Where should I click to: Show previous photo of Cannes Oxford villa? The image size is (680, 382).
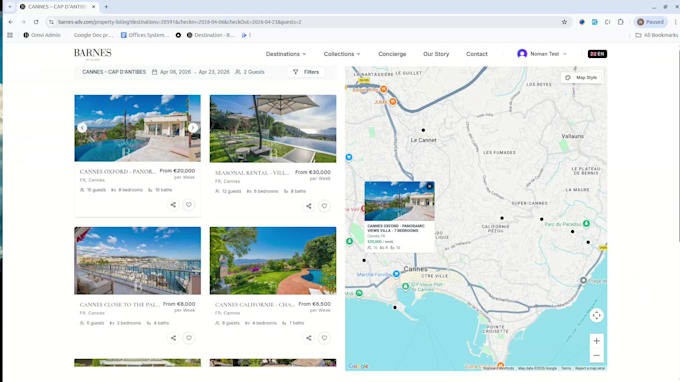(82, 127)
